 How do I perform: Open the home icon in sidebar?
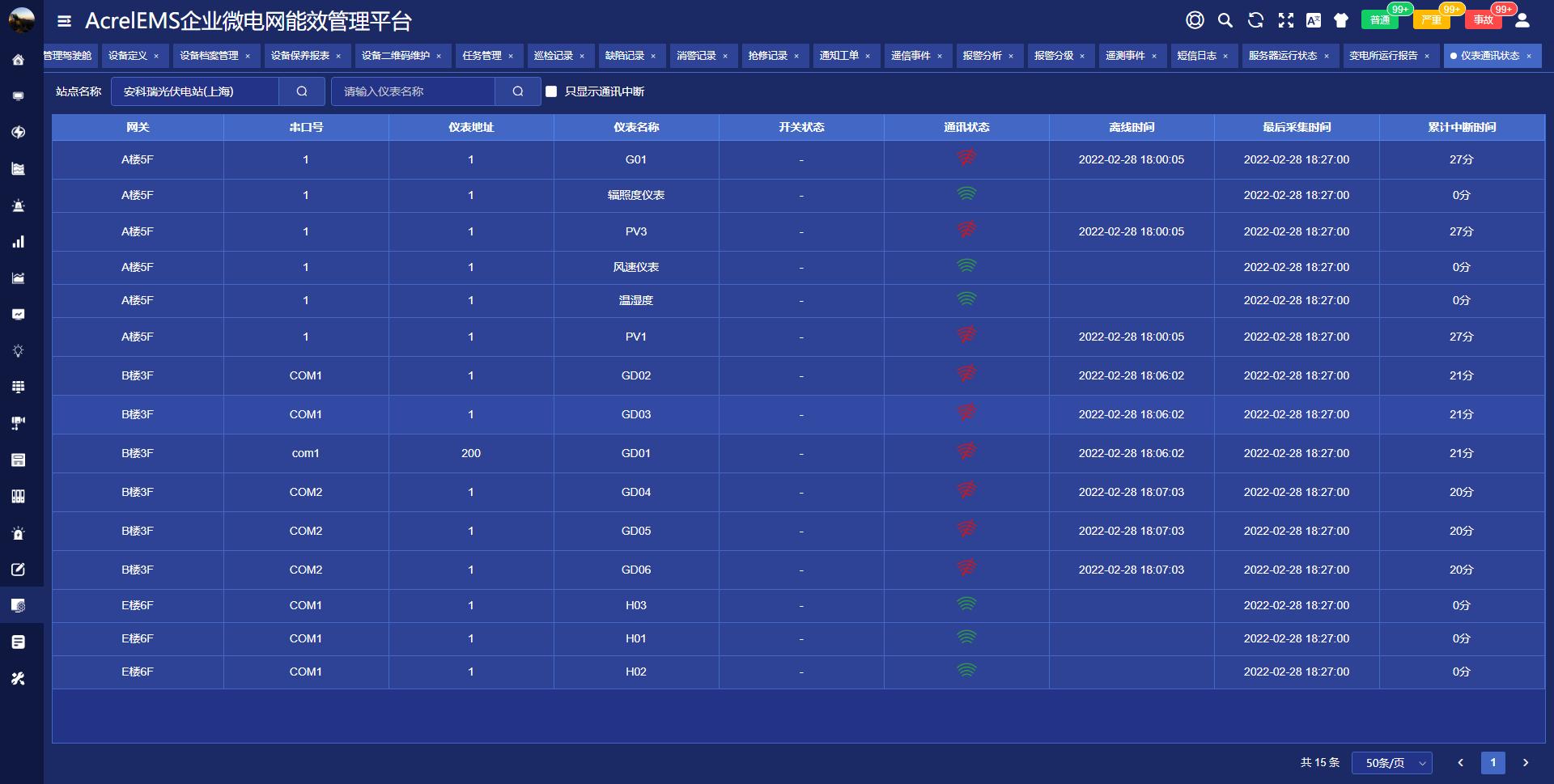19,60
